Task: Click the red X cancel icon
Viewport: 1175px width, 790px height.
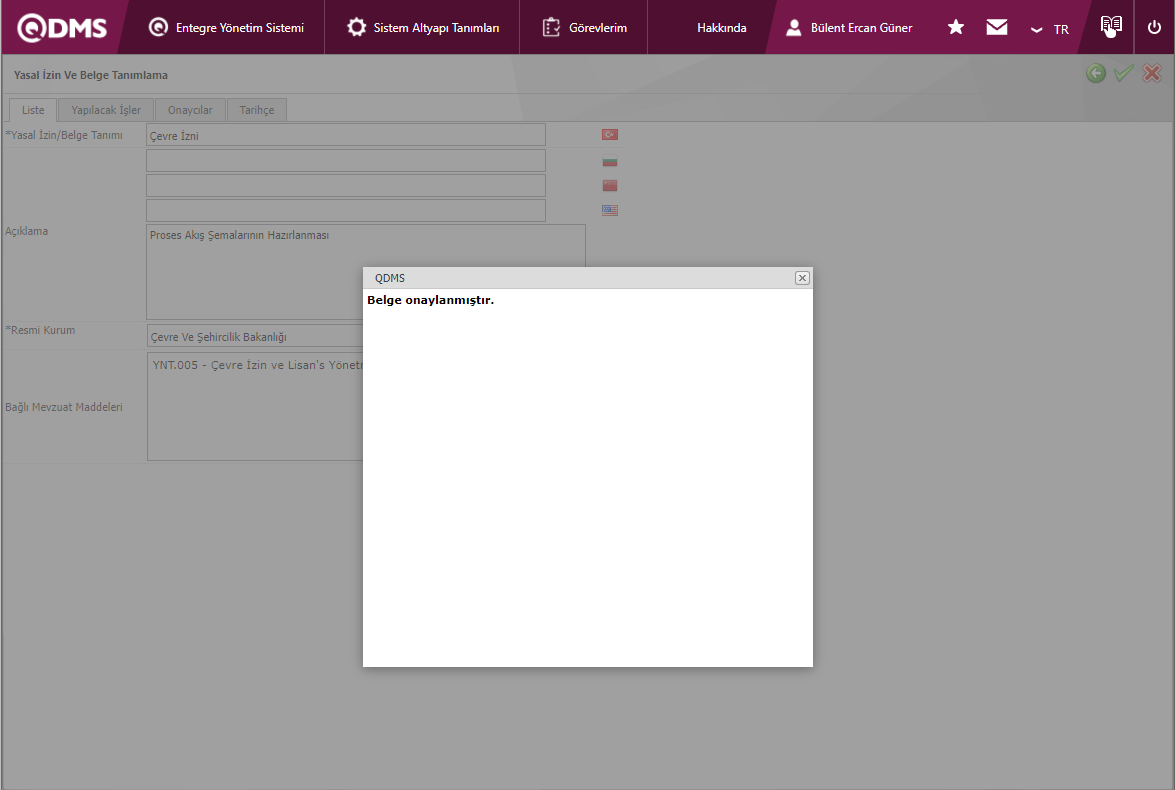Action: [x=1152, y=73]
